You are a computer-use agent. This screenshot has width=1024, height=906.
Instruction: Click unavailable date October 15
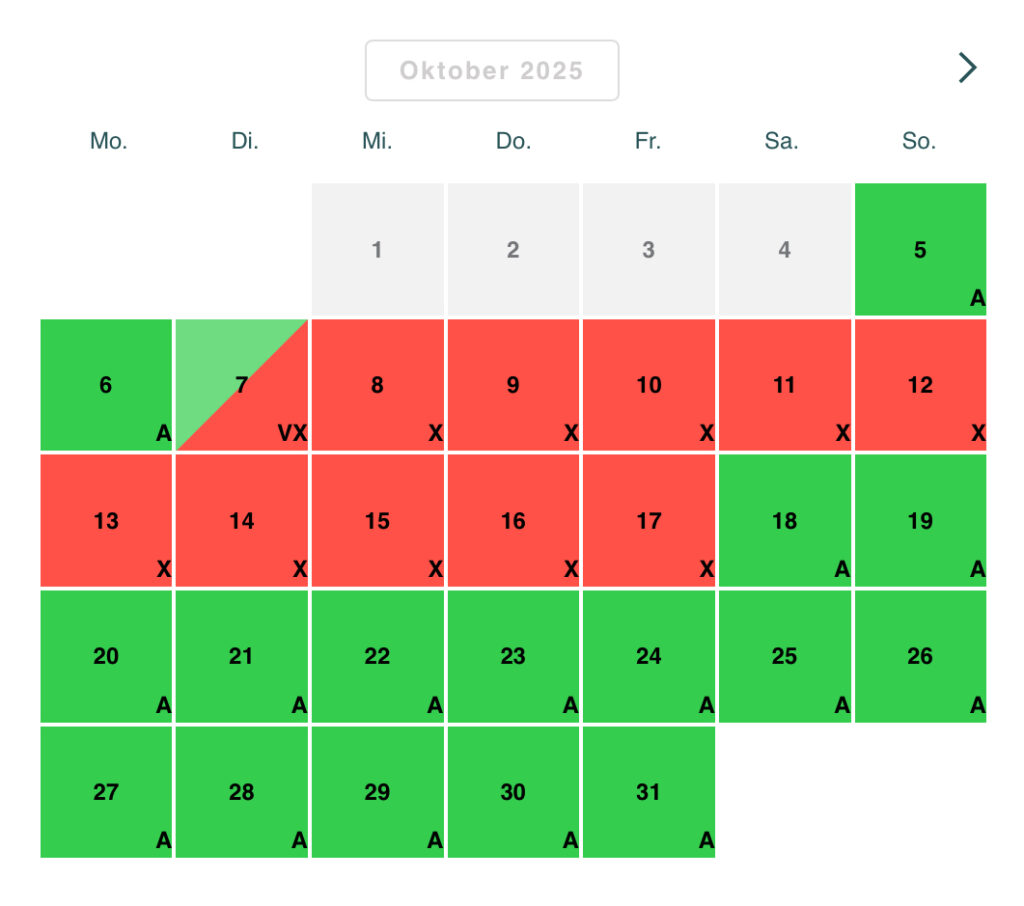click(377, 520)
